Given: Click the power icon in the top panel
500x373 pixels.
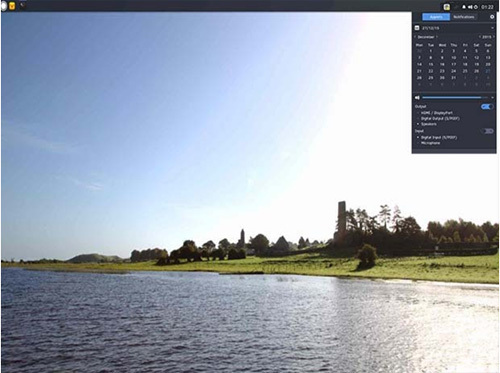Looking at the screenshot, I should click(476, 7).
